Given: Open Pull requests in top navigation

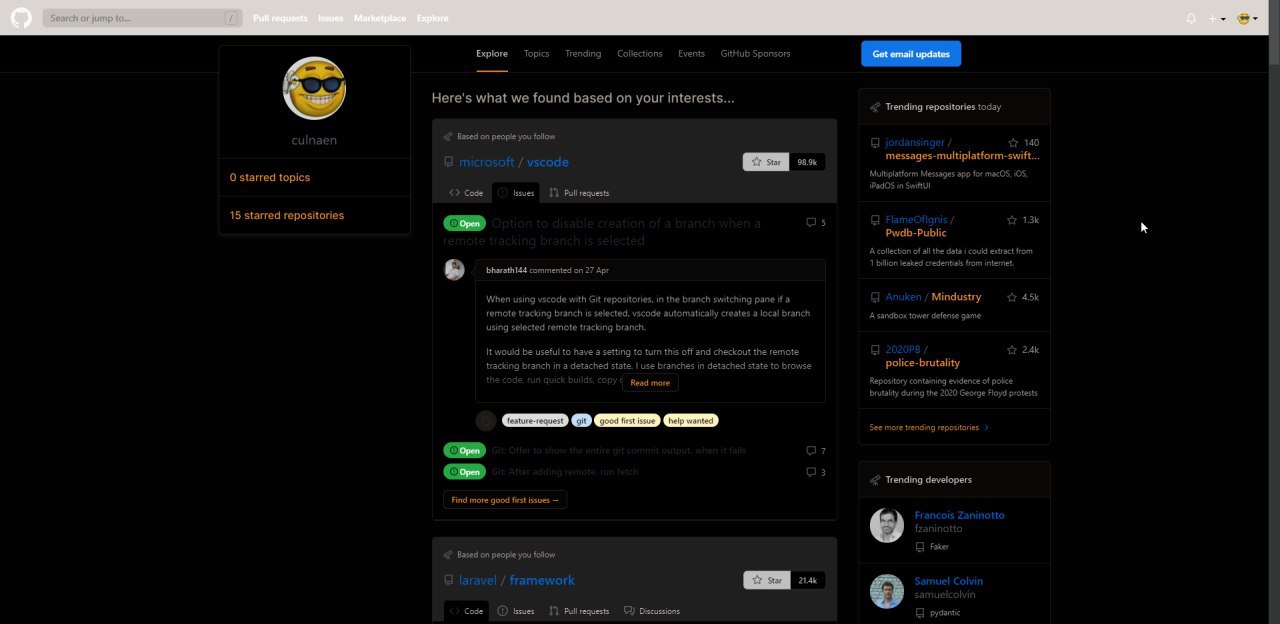Looking at the screenshot, I should (x=281, y=18).
